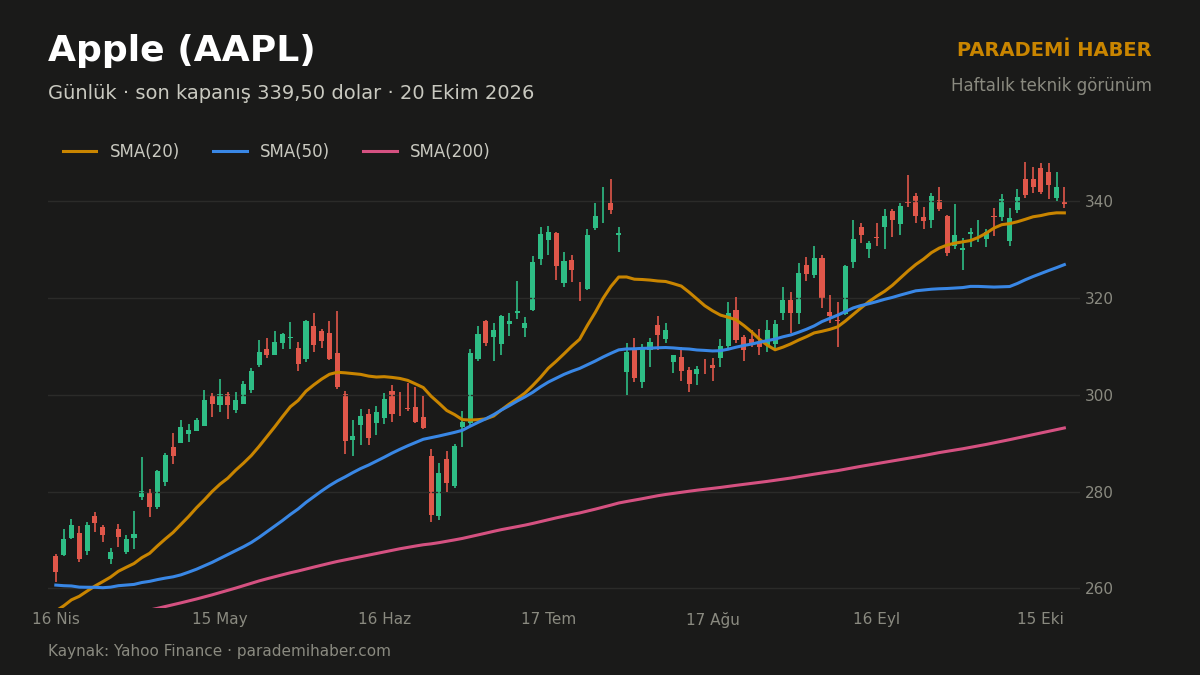Click the 15 May date axis label

pos(220,620)
